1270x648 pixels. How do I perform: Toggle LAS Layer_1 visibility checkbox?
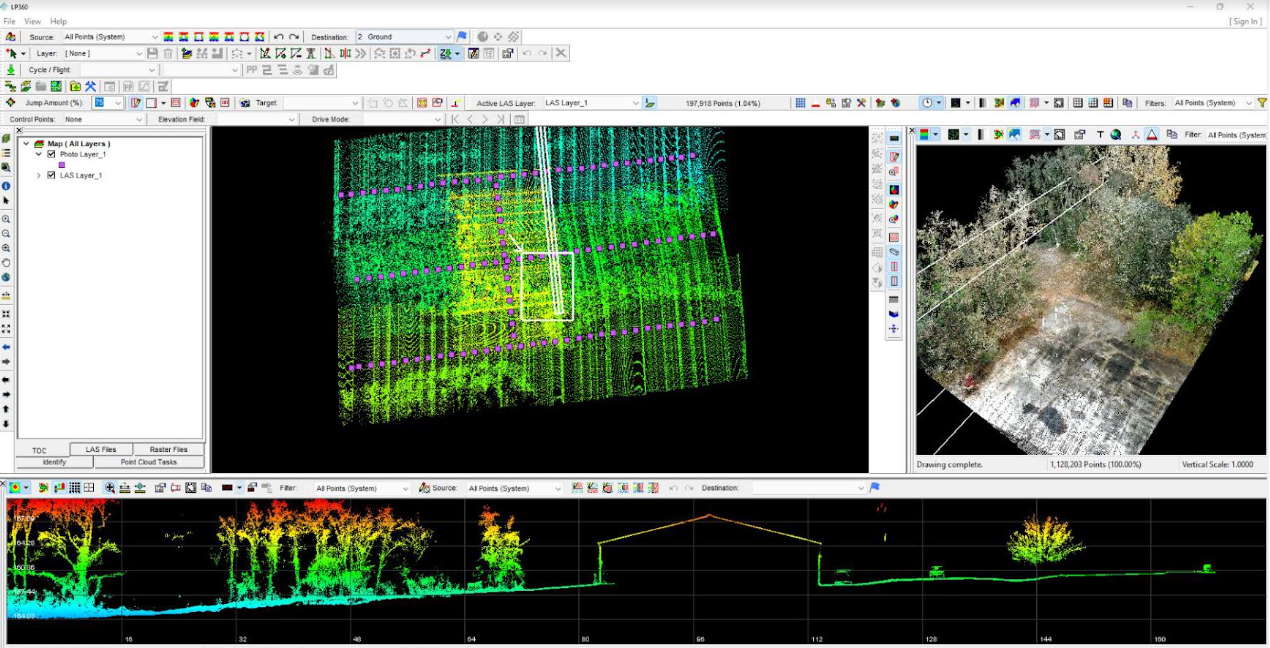51,175
